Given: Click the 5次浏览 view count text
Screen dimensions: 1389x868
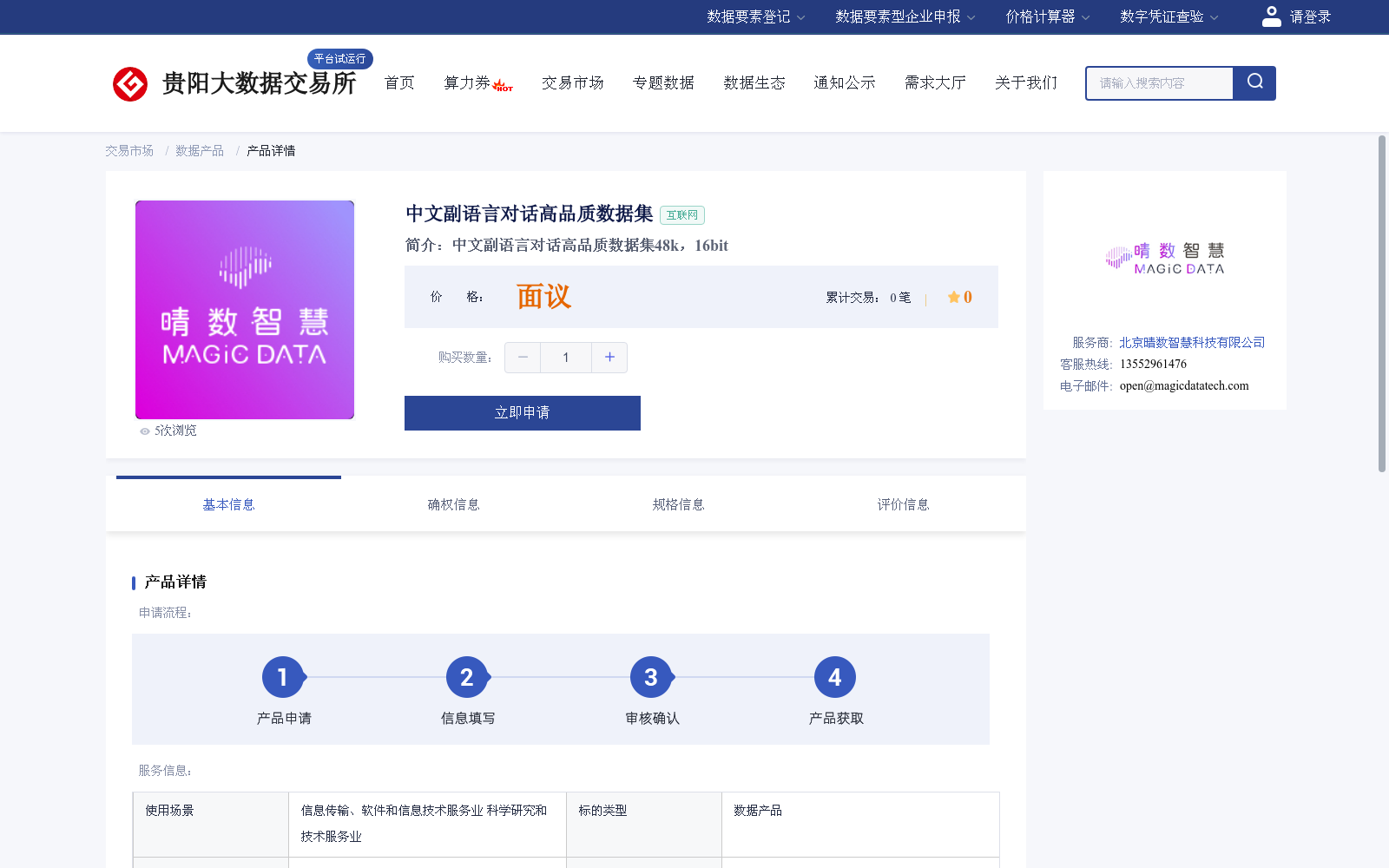Looking at the screenshot, I should [x=175, y=431].
